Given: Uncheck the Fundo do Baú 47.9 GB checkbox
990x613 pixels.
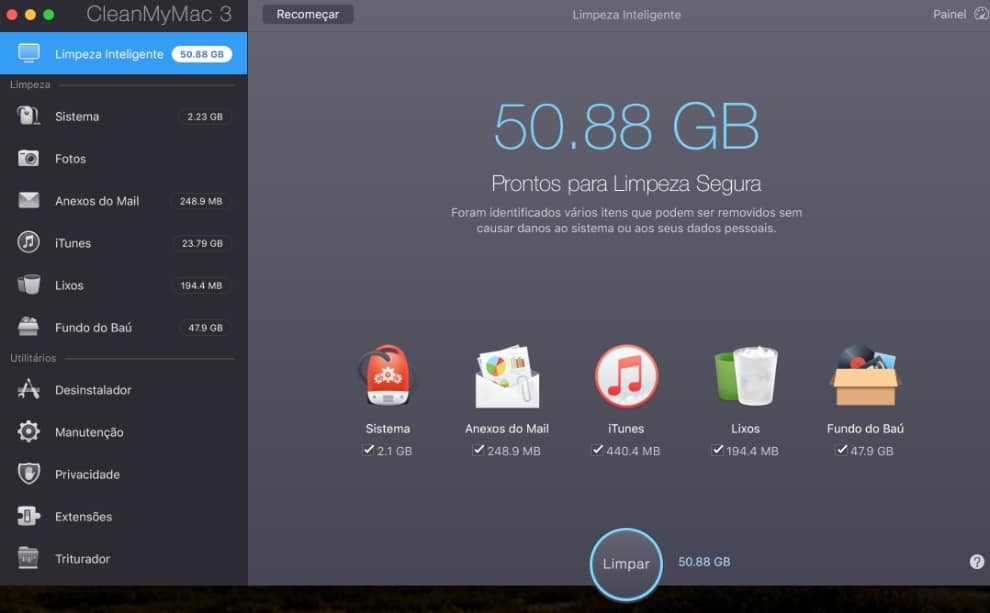Looking at the screenshot, I should pos(842,449).
